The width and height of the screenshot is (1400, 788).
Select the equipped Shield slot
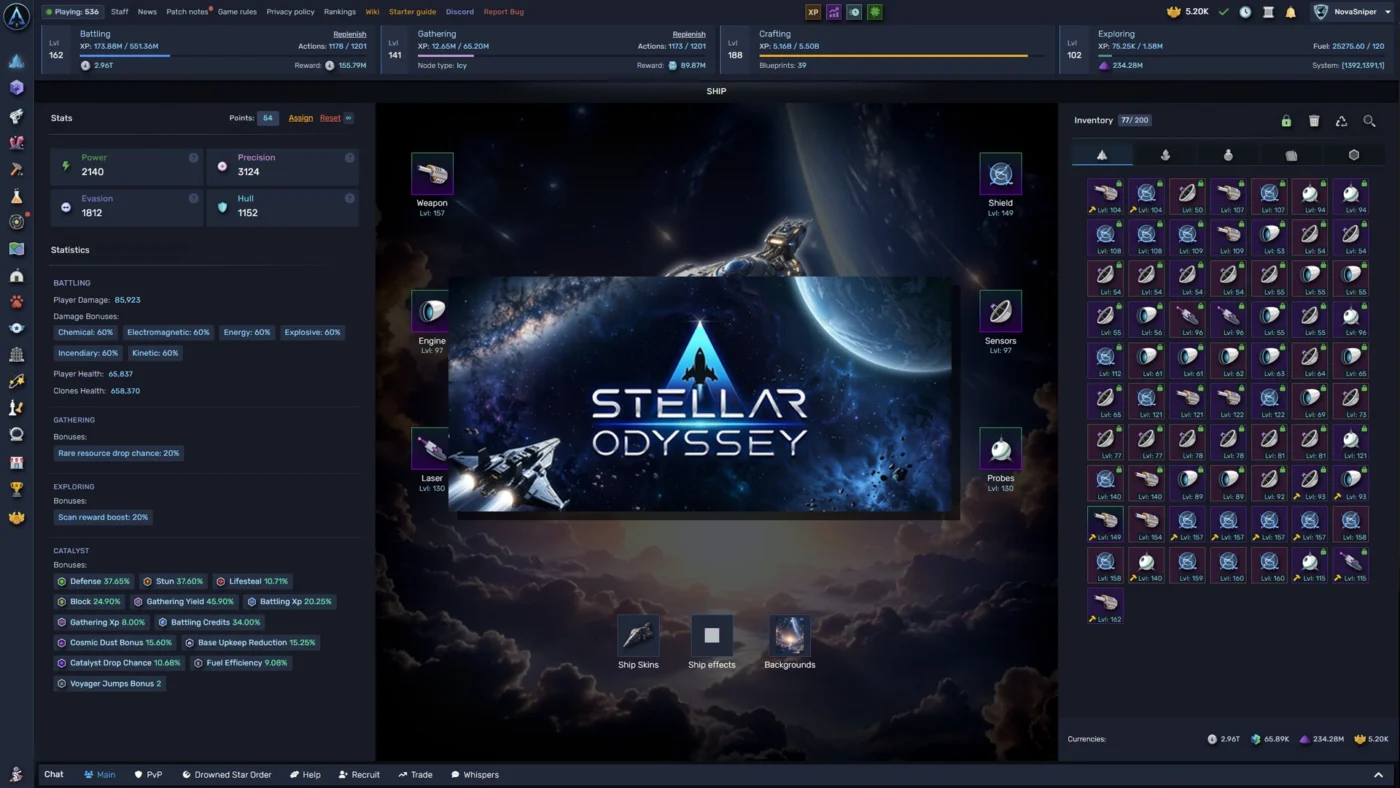point(1000,174)
